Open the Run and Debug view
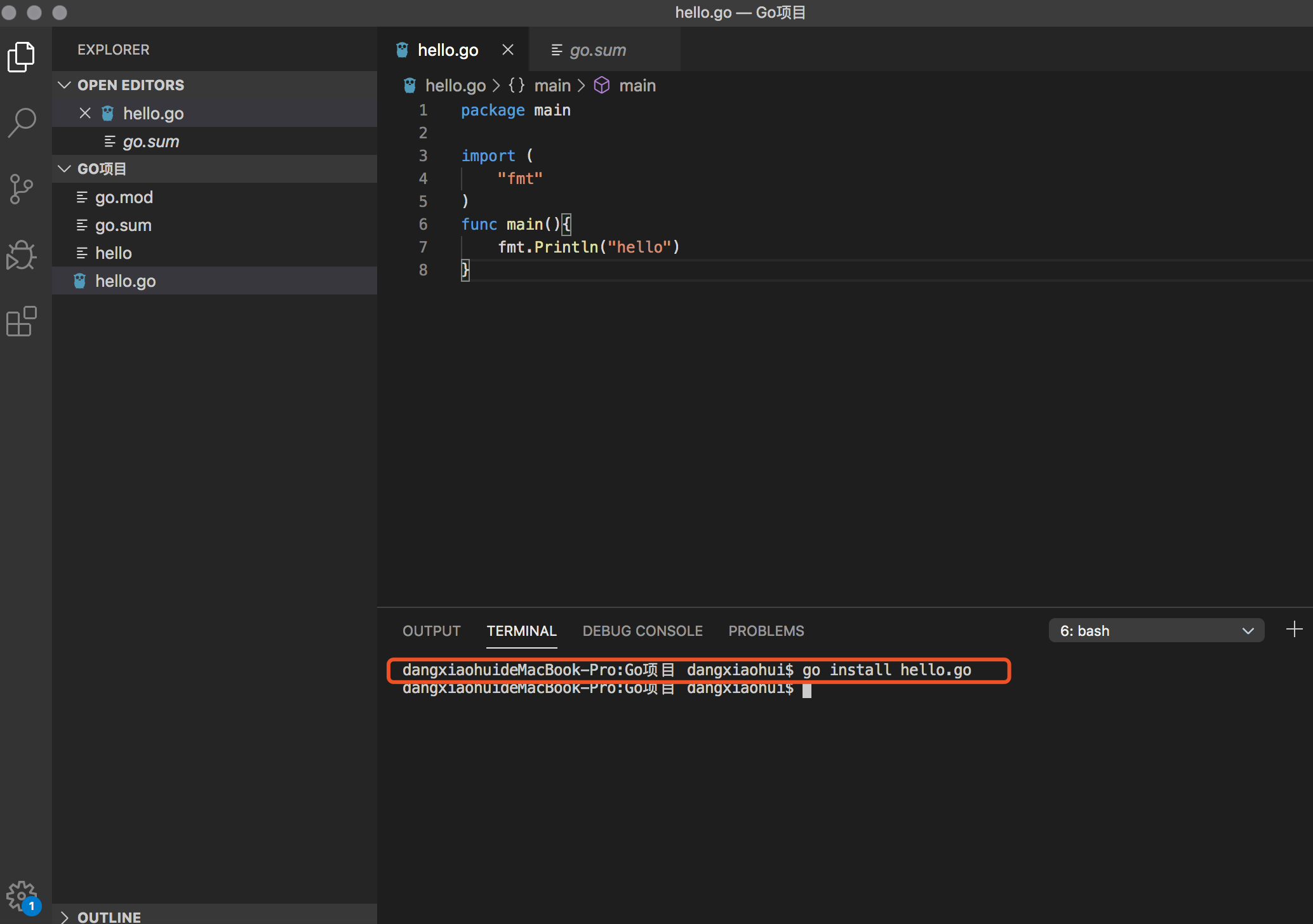This screenshot has width=1313, height=924. pyautogui.click(x=22, y=255)
